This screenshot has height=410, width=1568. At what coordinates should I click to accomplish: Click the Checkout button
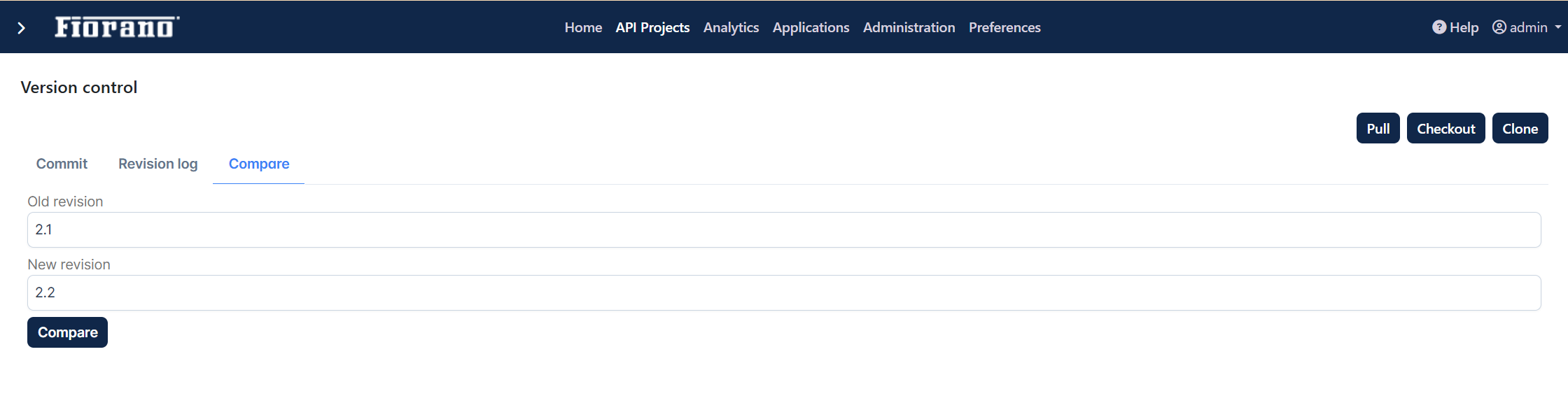[x=1445, y=128]
